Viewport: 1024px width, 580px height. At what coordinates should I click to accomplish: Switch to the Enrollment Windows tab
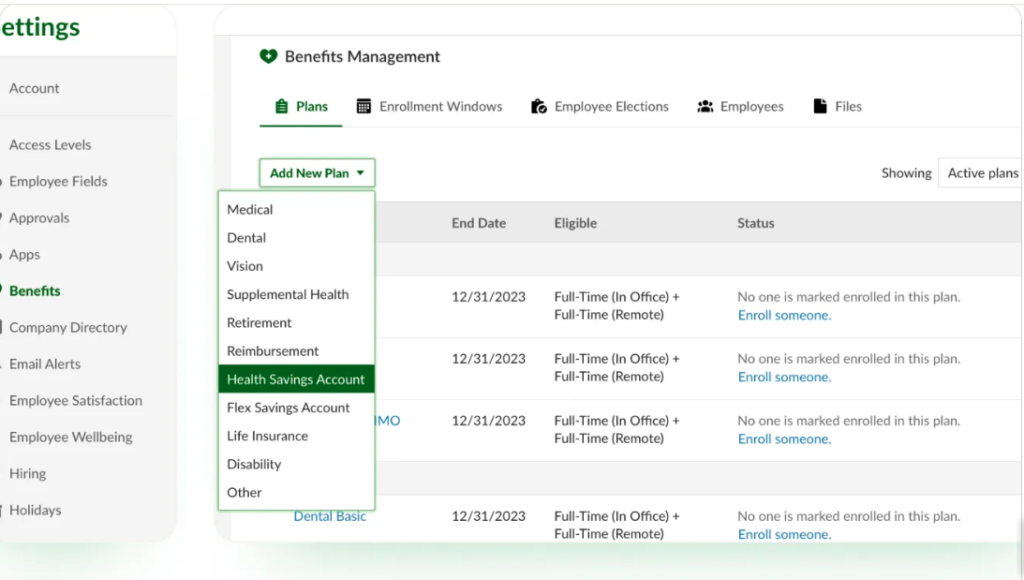click(440, 106)
